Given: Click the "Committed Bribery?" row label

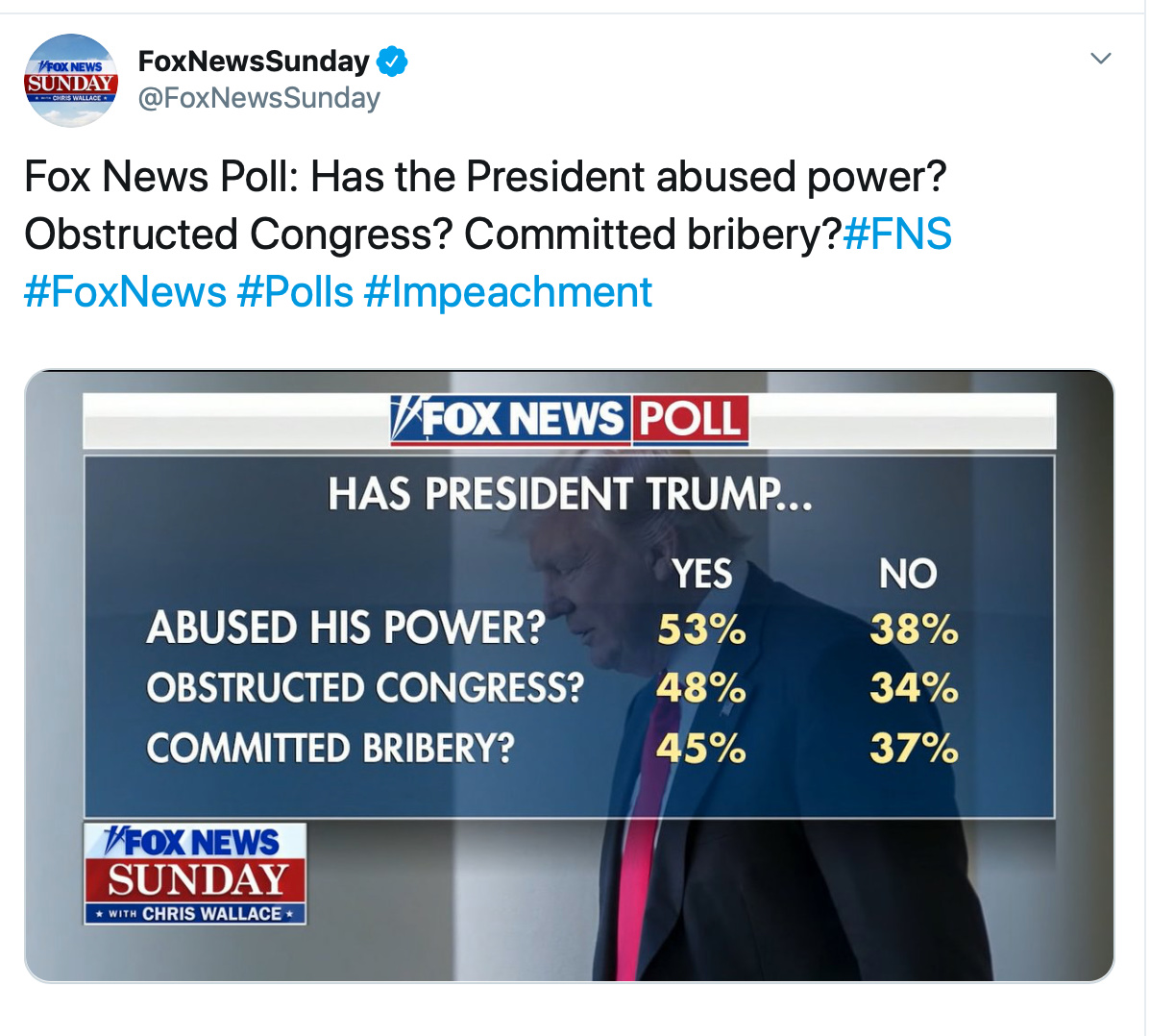Looking at the screenshot, I should 330,748.
